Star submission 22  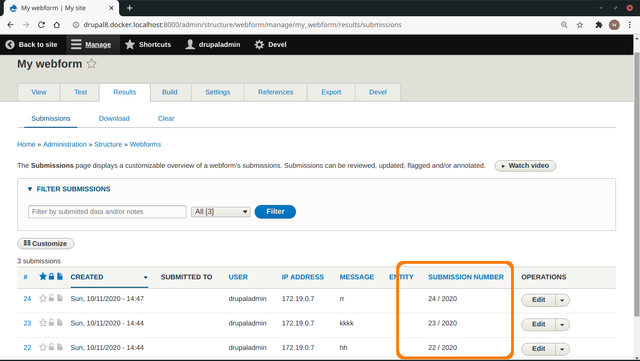(x=43, y=348)
